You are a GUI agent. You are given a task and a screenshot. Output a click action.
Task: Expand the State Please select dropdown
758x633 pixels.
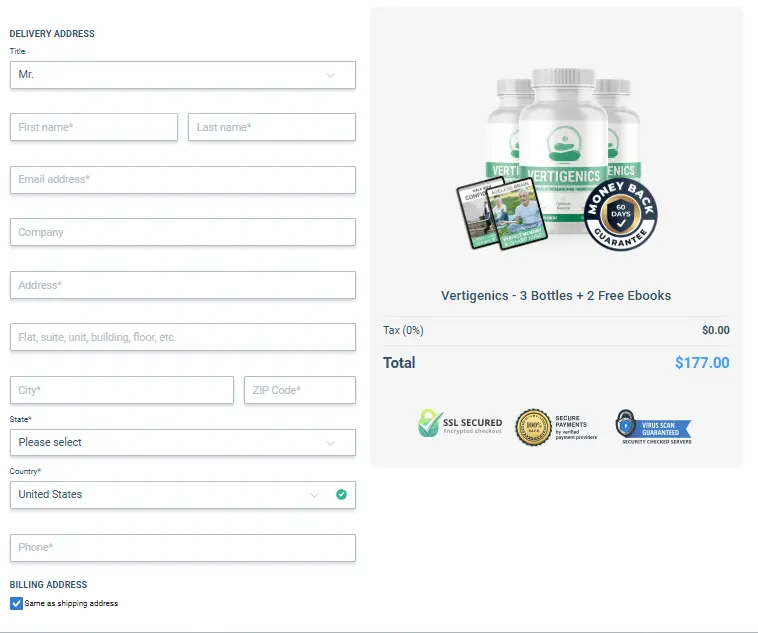[x=183, y=442]
